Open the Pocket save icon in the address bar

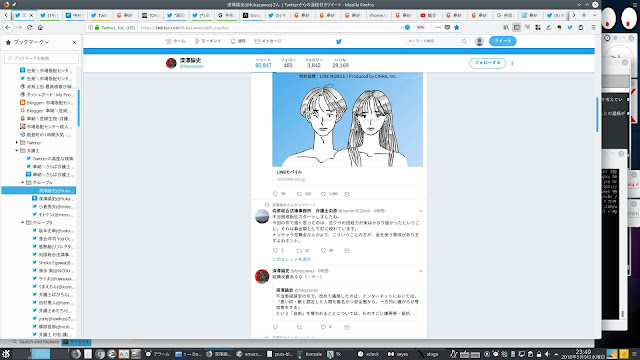[447, 27]
